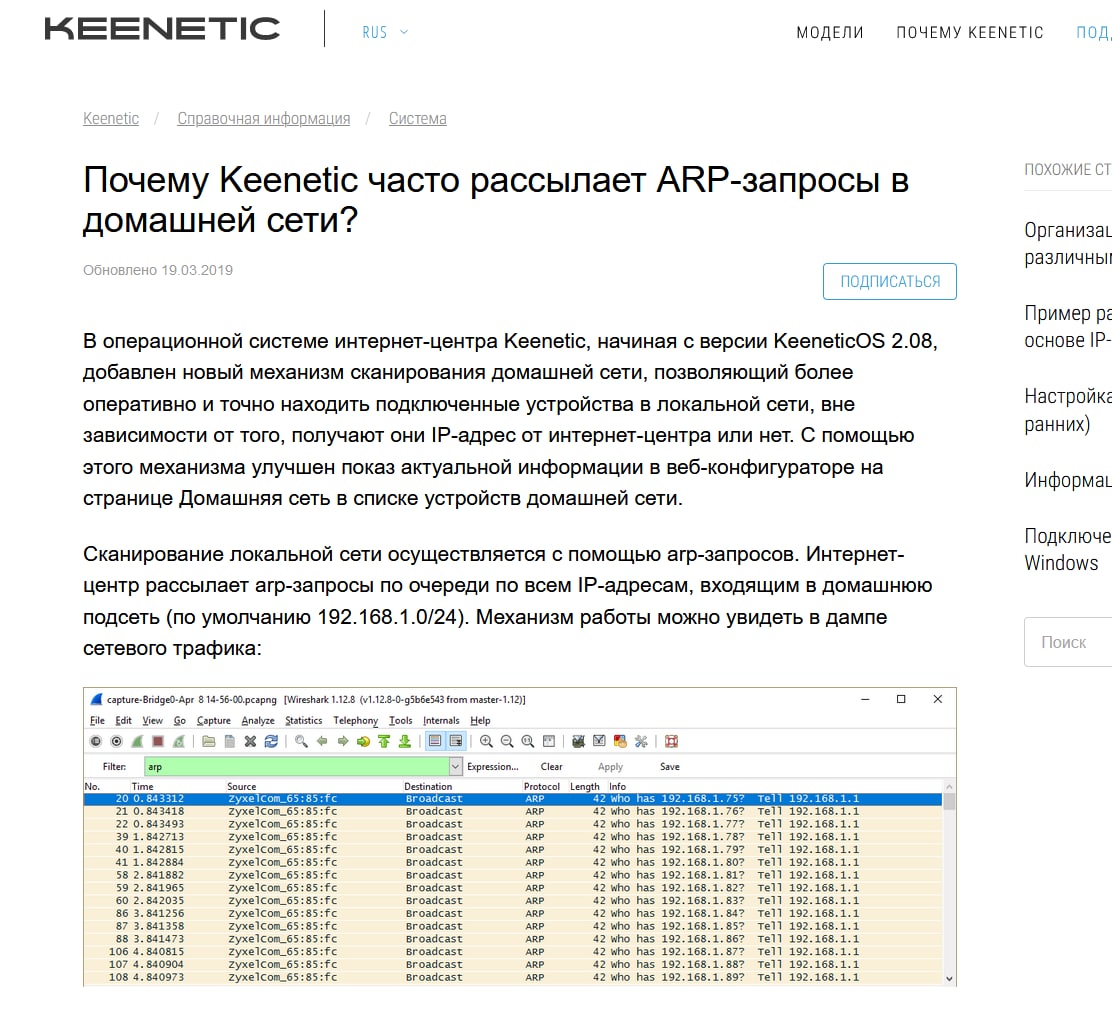This screenshot has width=1112, height=1020.
Task: Click the edit capture filters icon
Action: 578,741
